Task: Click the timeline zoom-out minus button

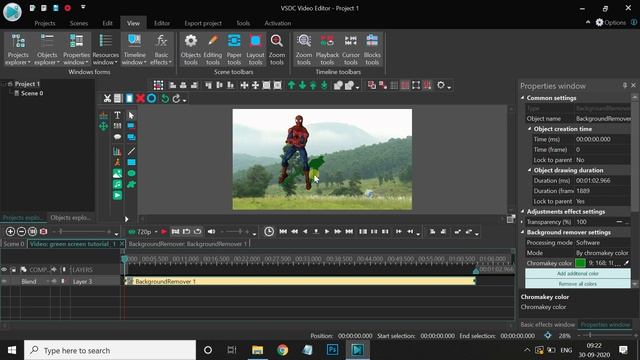Action: tap(21, 231)
